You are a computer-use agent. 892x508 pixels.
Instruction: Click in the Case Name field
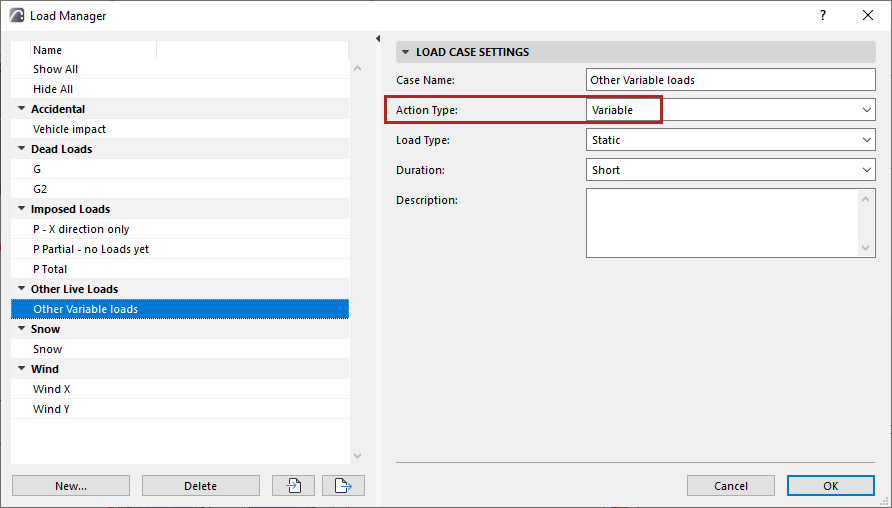(x=730, y=80)
